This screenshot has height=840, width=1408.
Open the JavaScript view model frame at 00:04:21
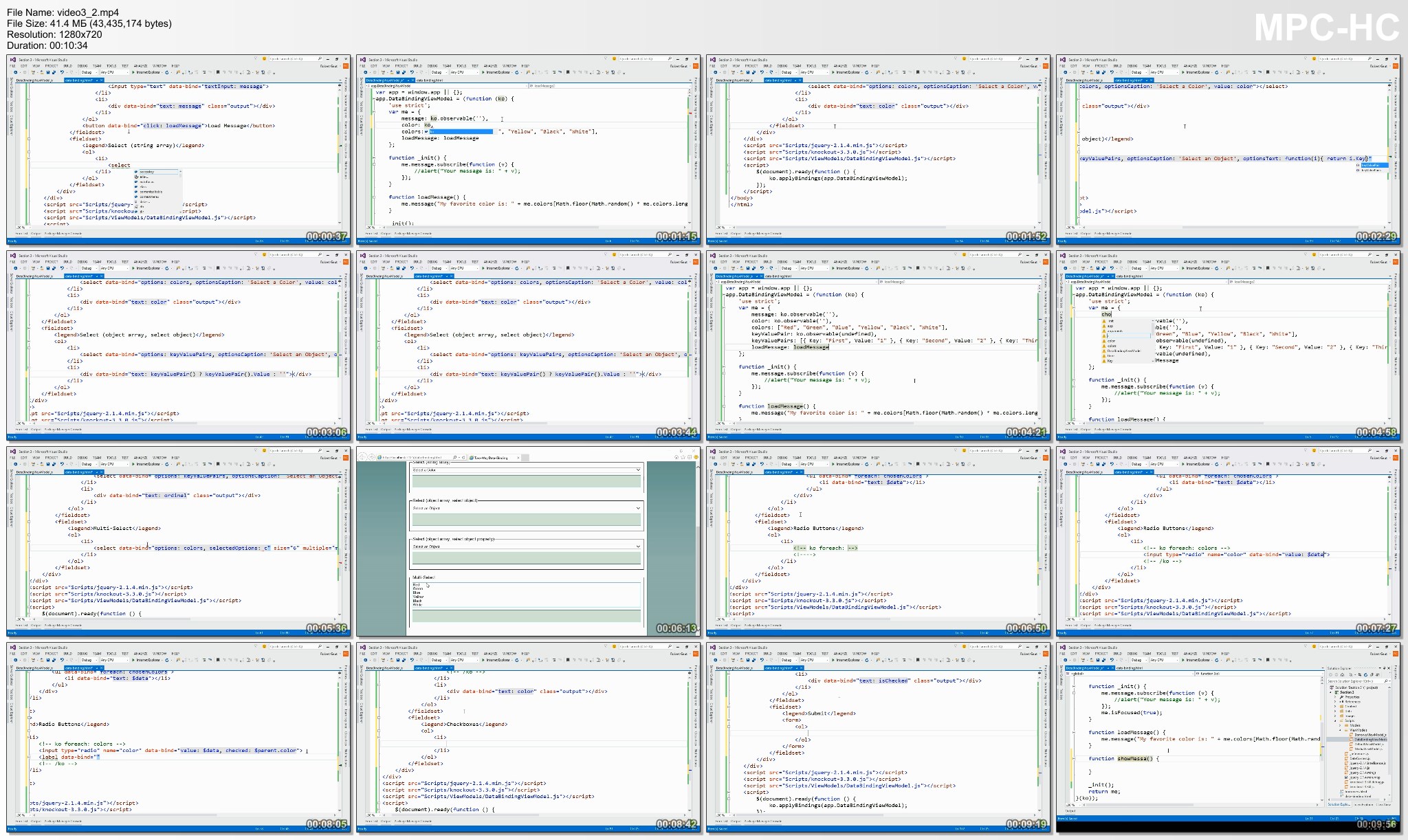tap(879, 346)
